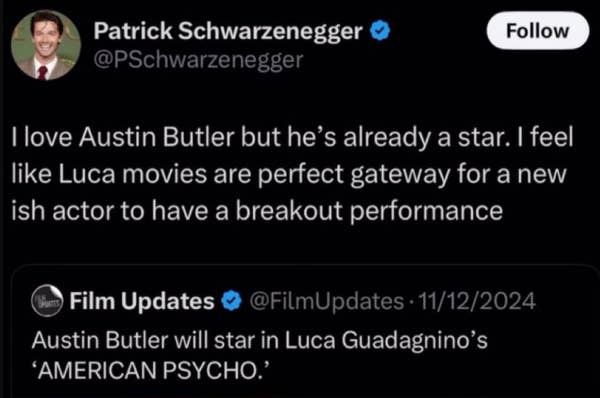The height and width of the screenshot is (398, 600).
Task: Open the quoted Film Updates post card
Action: [305, 331]
